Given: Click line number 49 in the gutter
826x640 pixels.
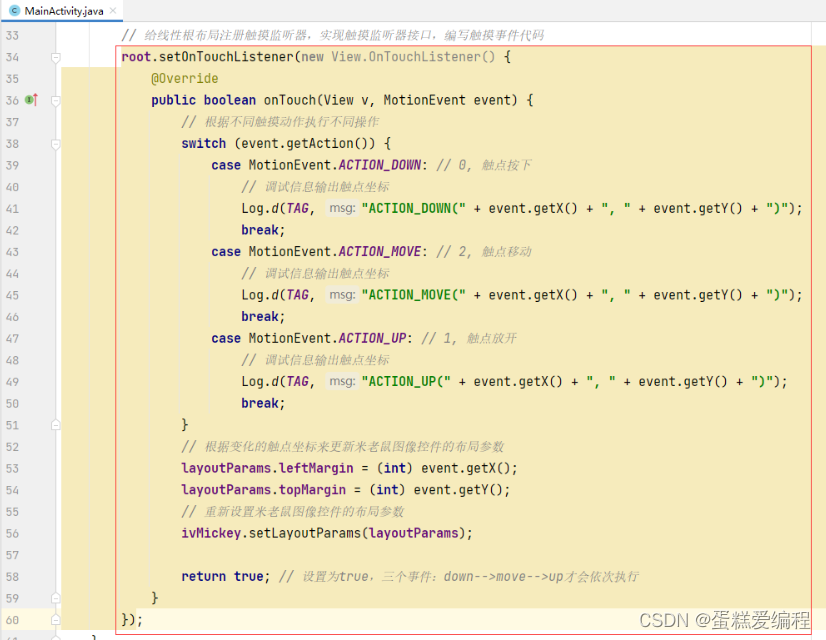Looking at the screenshot, I should pos(12,382).
